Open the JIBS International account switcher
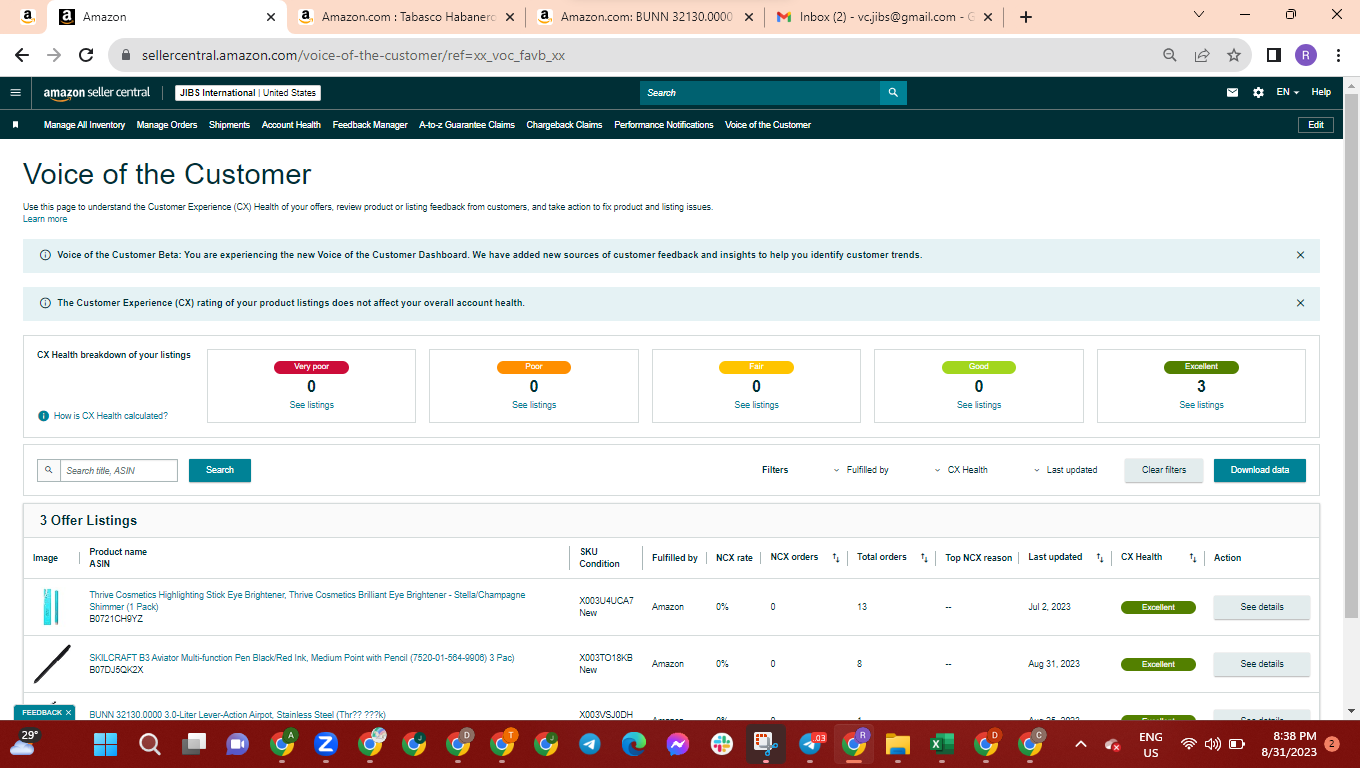Image resolution: width=1360 pixels, height=768 pixels. click(248, 93)
